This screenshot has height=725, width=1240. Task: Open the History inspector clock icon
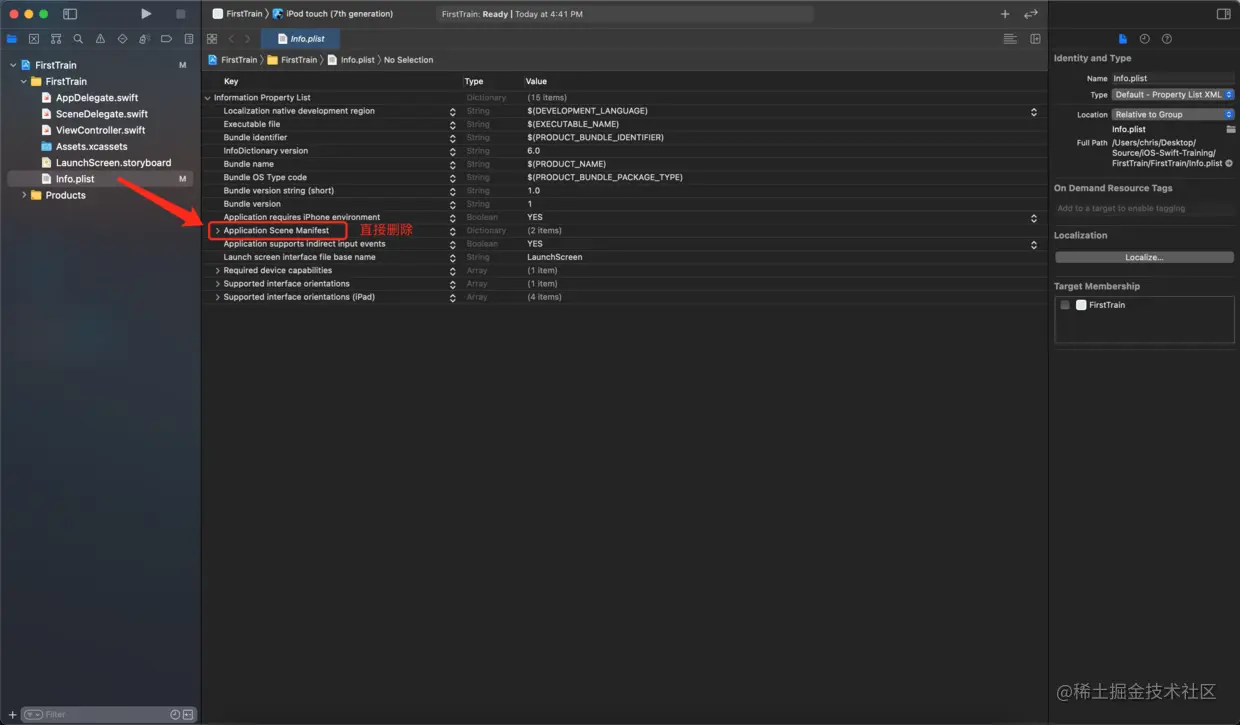1144,38
